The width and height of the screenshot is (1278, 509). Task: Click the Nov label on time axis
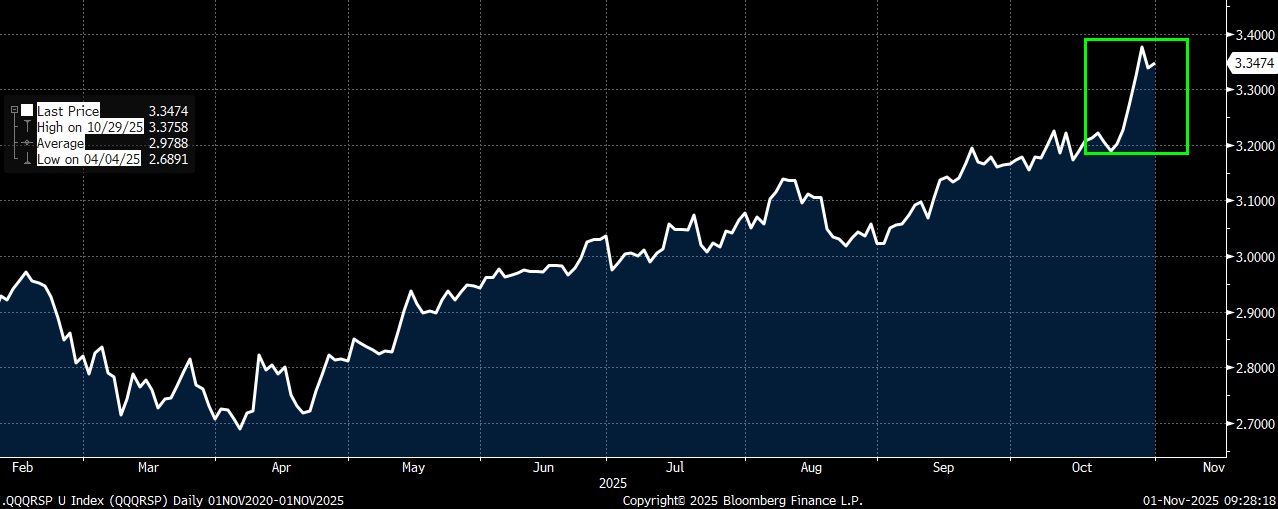pos(1213,467)
